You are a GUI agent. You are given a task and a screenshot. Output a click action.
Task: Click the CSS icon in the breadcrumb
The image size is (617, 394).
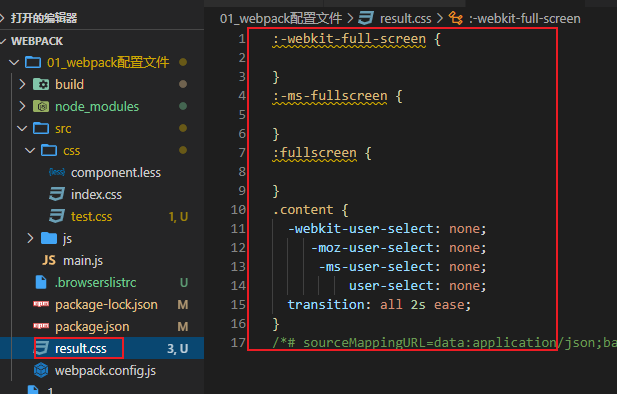pos(366,18)
